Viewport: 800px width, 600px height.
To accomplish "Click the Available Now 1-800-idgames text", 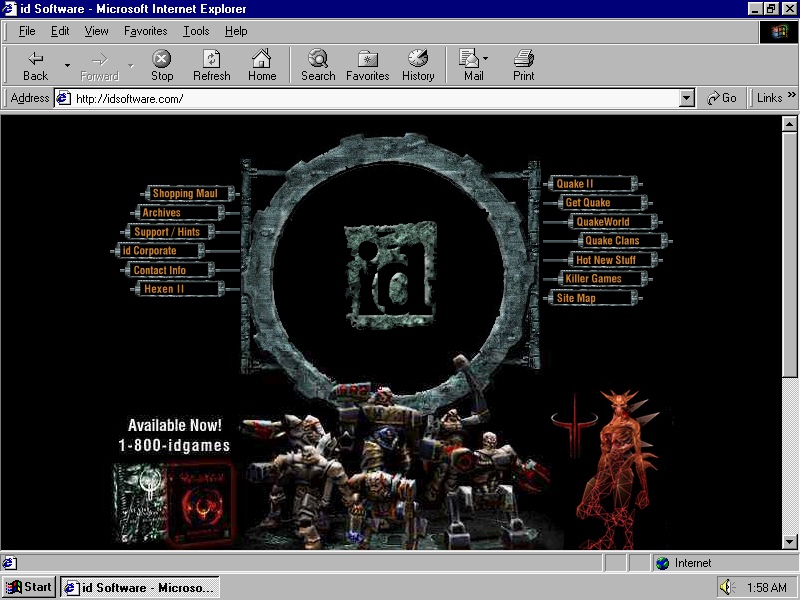I will point(174,435).
